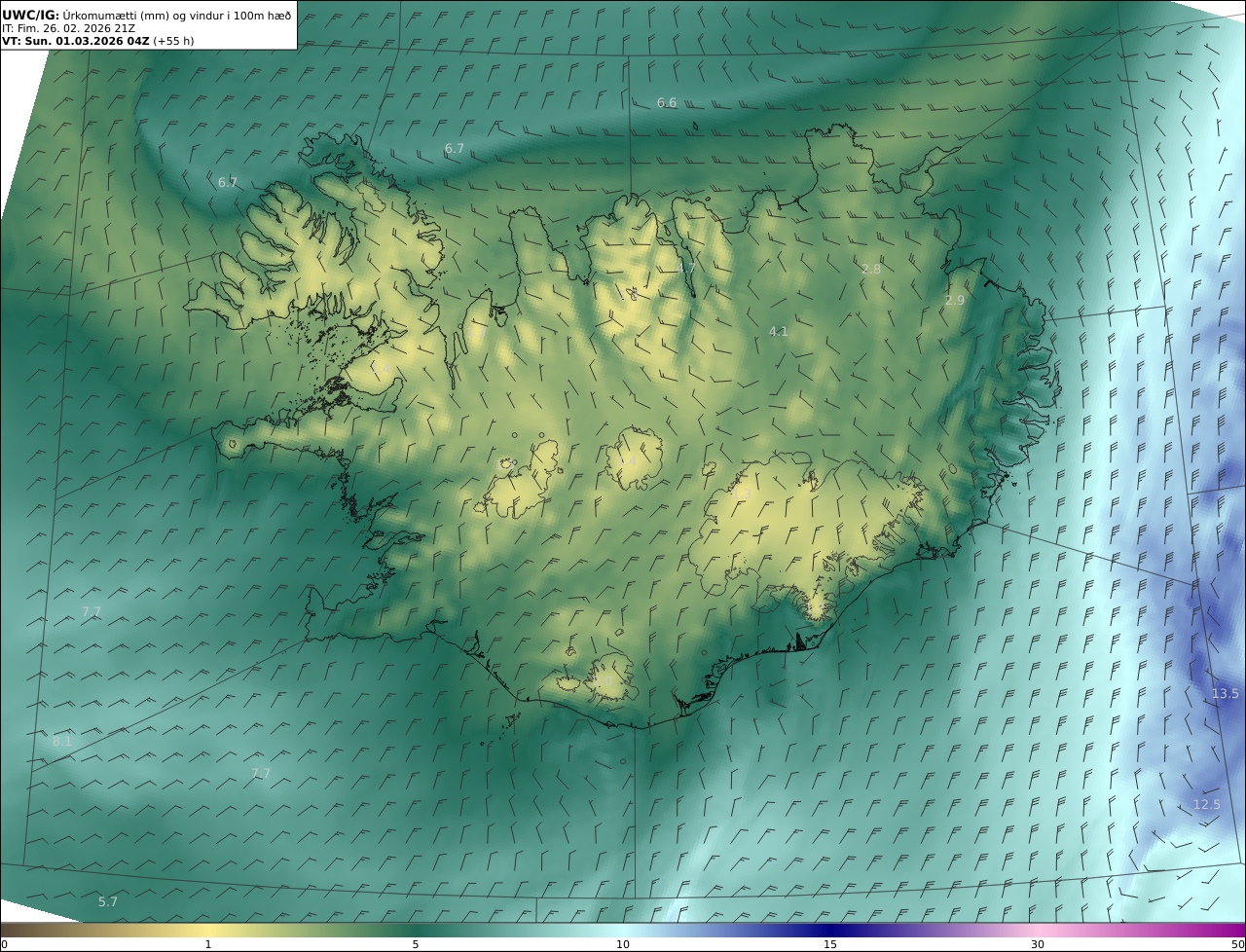
Task: Click the 0 tick on the color scale
Action: tap(4, 944)
